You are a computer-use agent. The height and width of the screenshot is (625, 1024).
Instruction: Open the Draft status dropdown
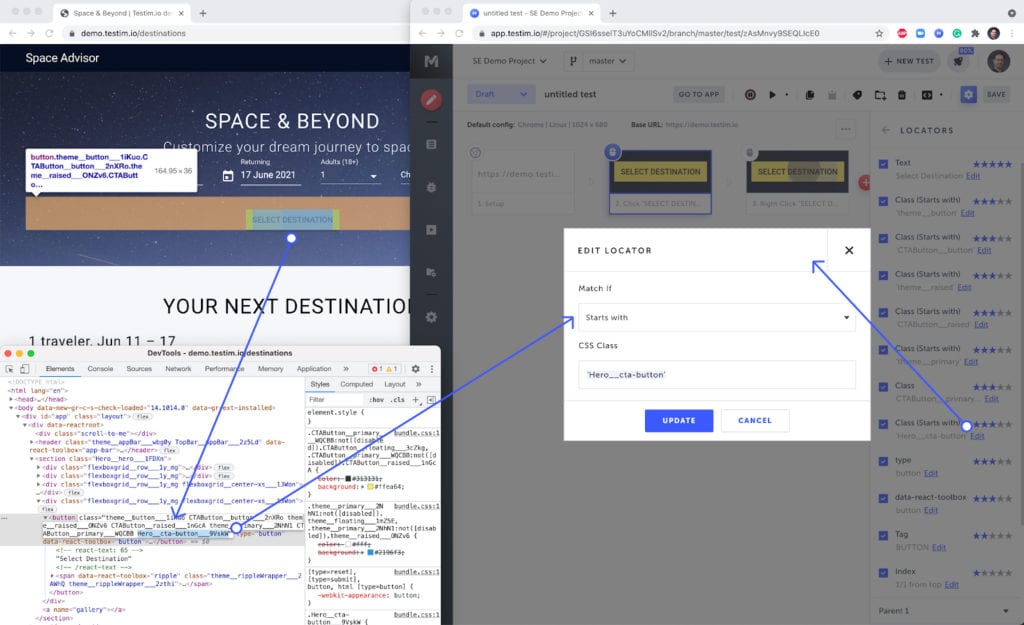point(501,94)
